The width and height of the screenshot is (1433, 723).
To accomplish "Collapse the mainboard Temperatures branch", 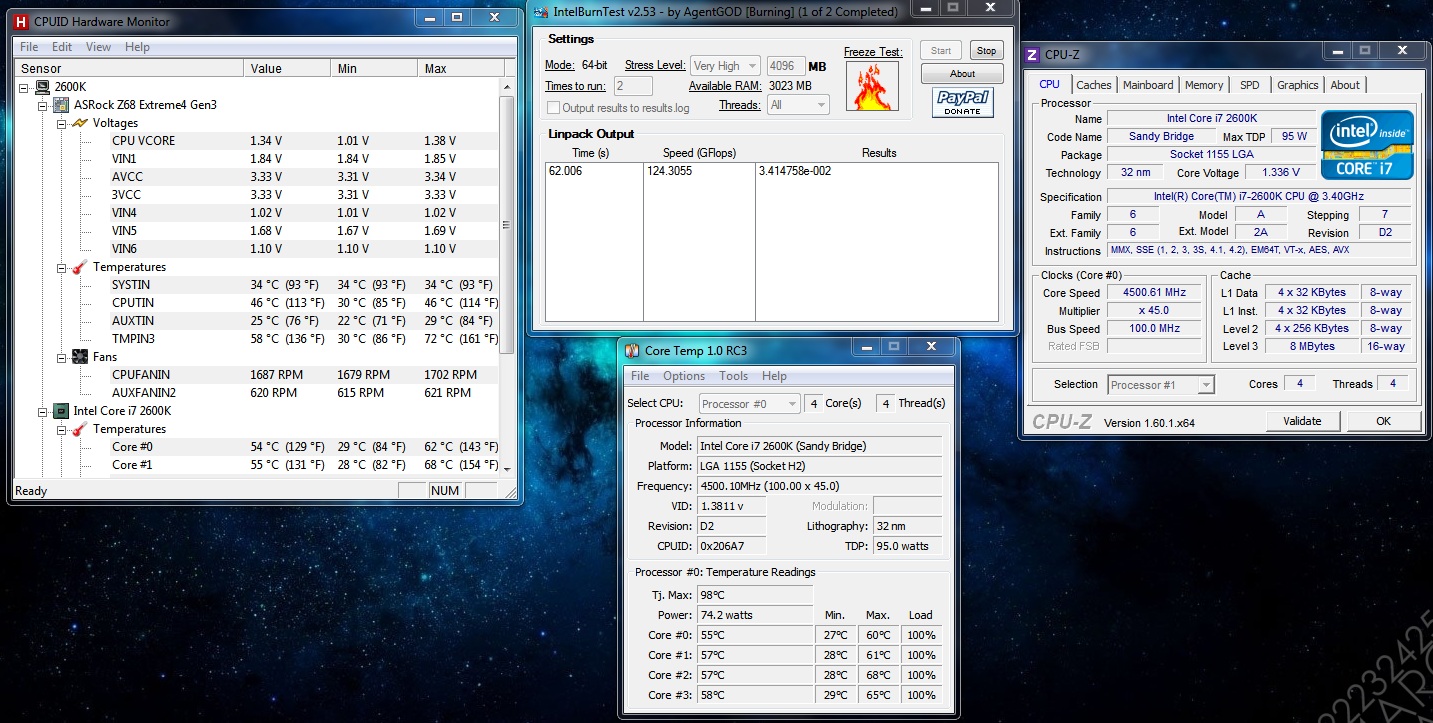I will coord(60,267).
